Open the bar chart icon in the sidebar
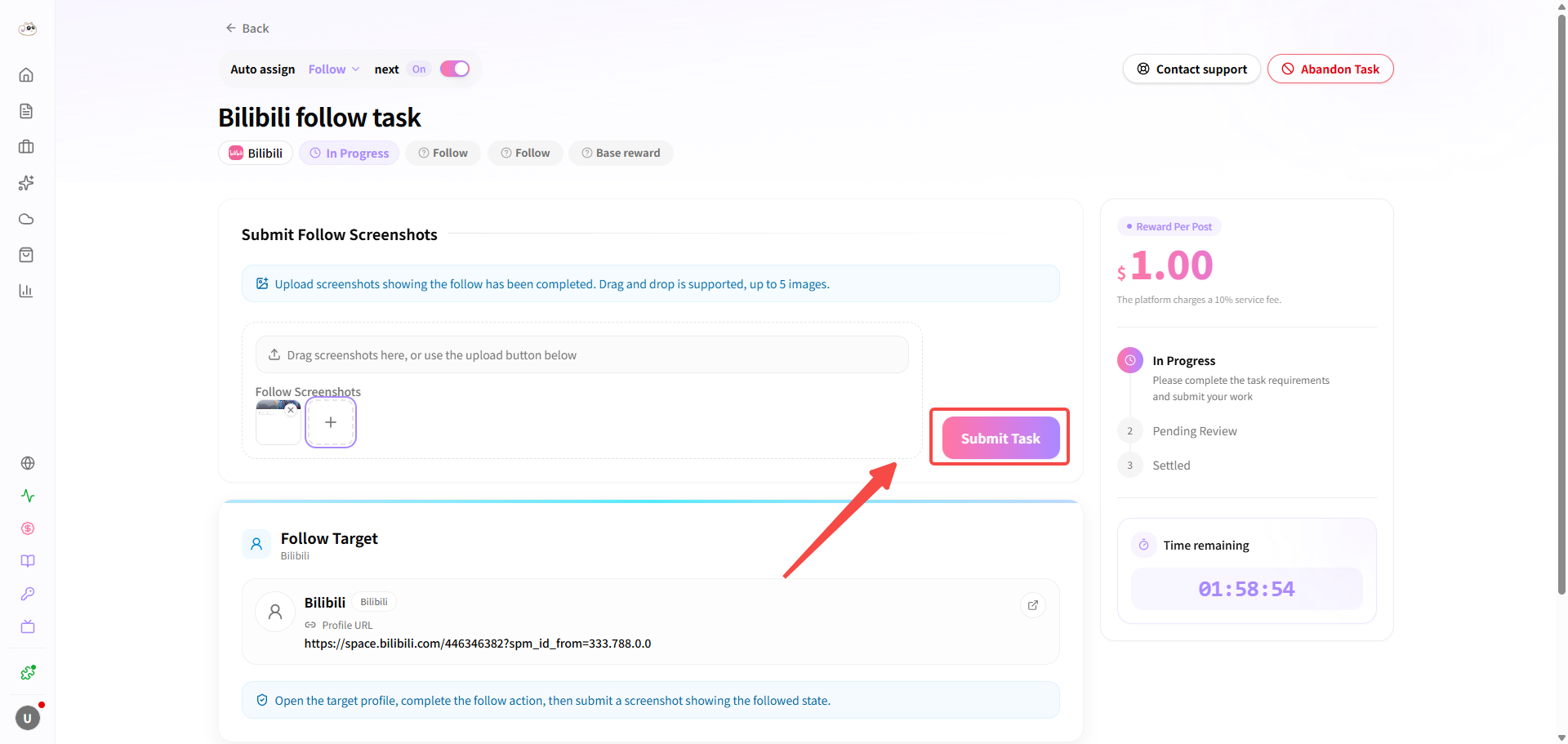The image size is (1568, 744). point(26,291)
